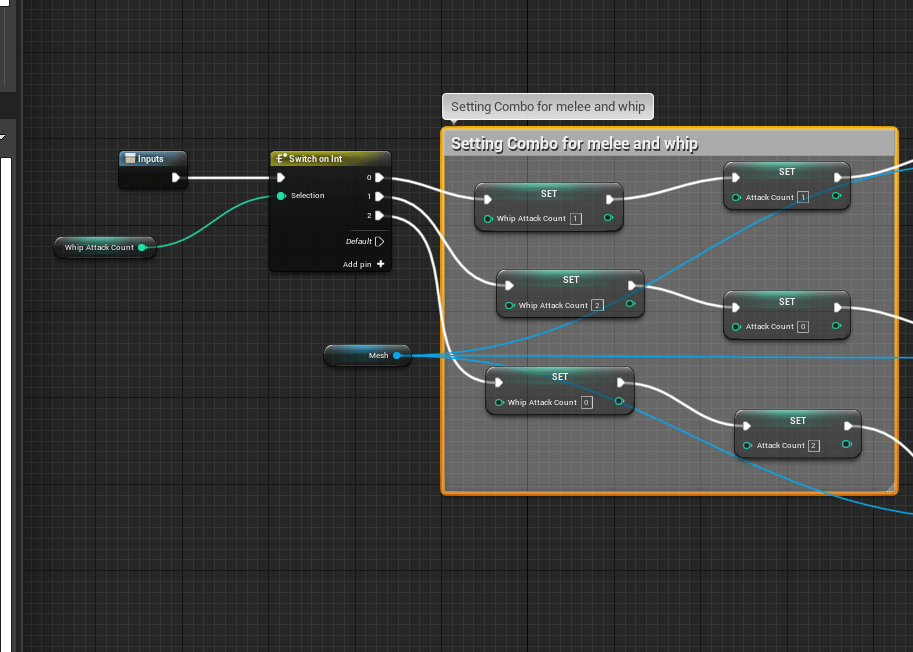This screenshot has height=652, width=913.
Task: Click output pin 2 on Switch on Int
Action: (x=379, y=215)
